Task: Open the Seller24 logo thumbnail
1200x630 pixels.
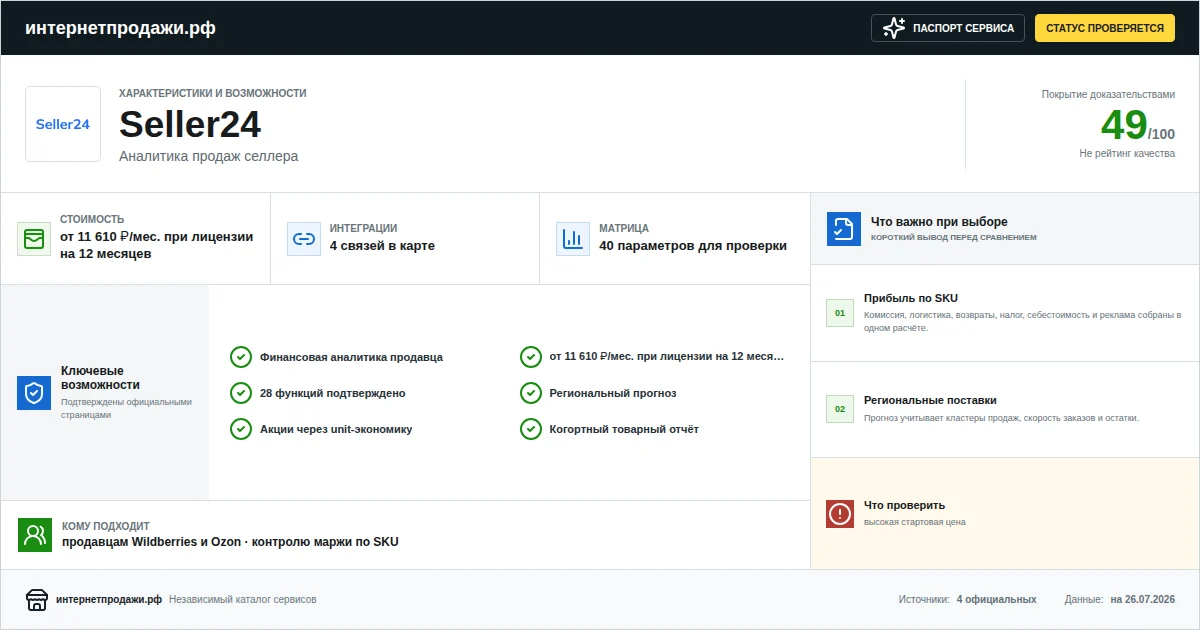Action: click(63, 124)
